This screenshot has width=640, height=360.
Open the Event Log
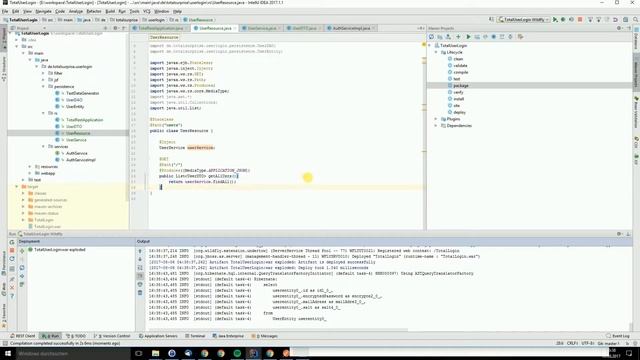(x=618, y=336)
